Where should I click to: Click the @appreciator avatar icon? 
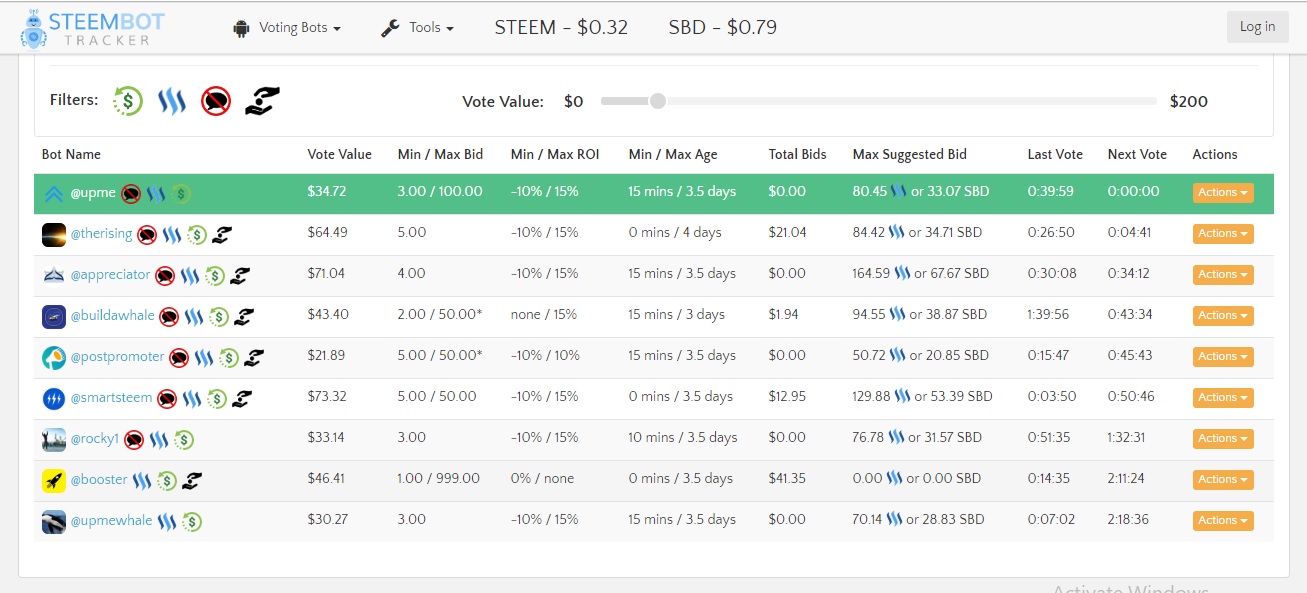(x=54, y=275)
